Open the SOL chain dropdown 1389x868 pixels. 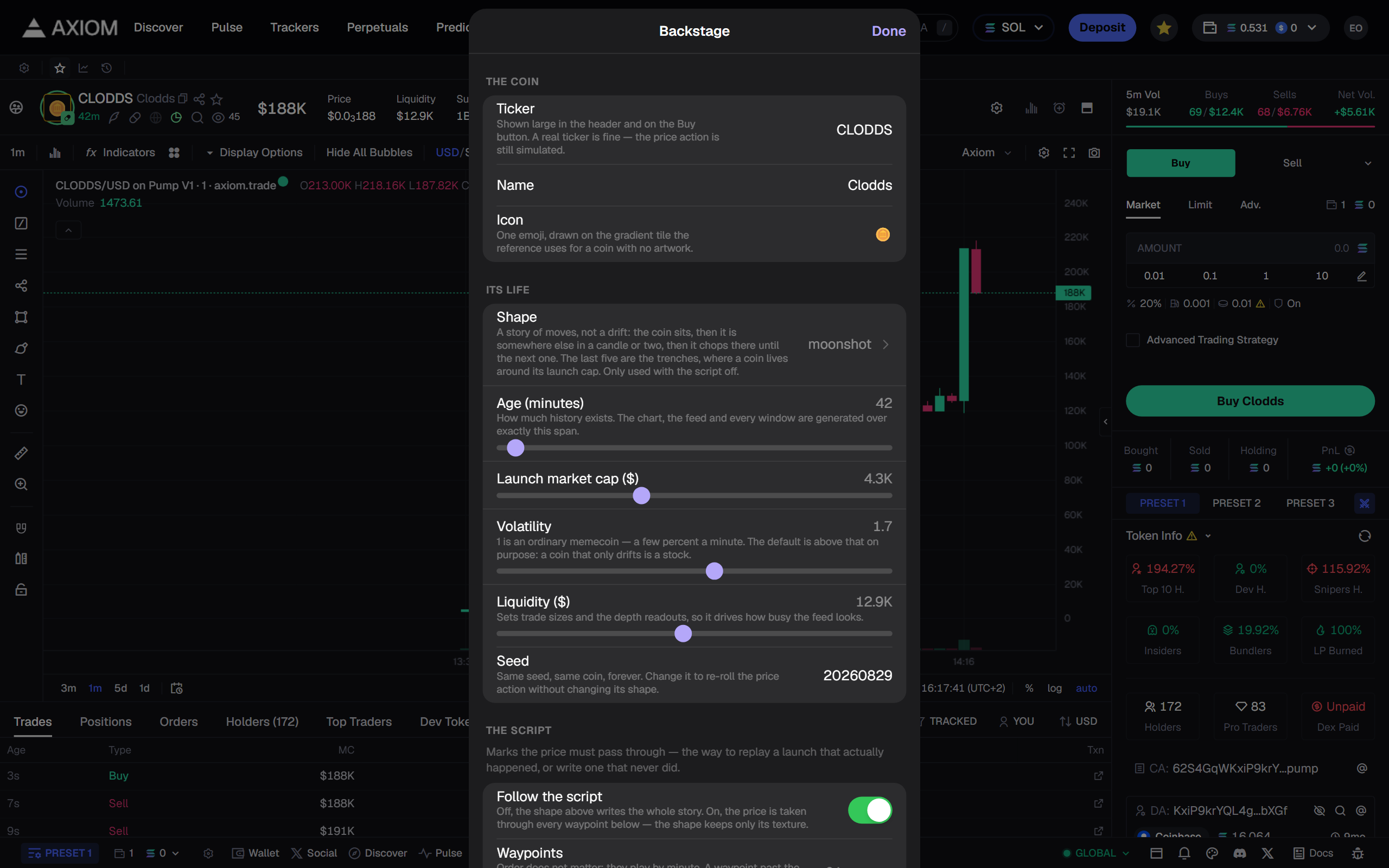[1013, 28]
